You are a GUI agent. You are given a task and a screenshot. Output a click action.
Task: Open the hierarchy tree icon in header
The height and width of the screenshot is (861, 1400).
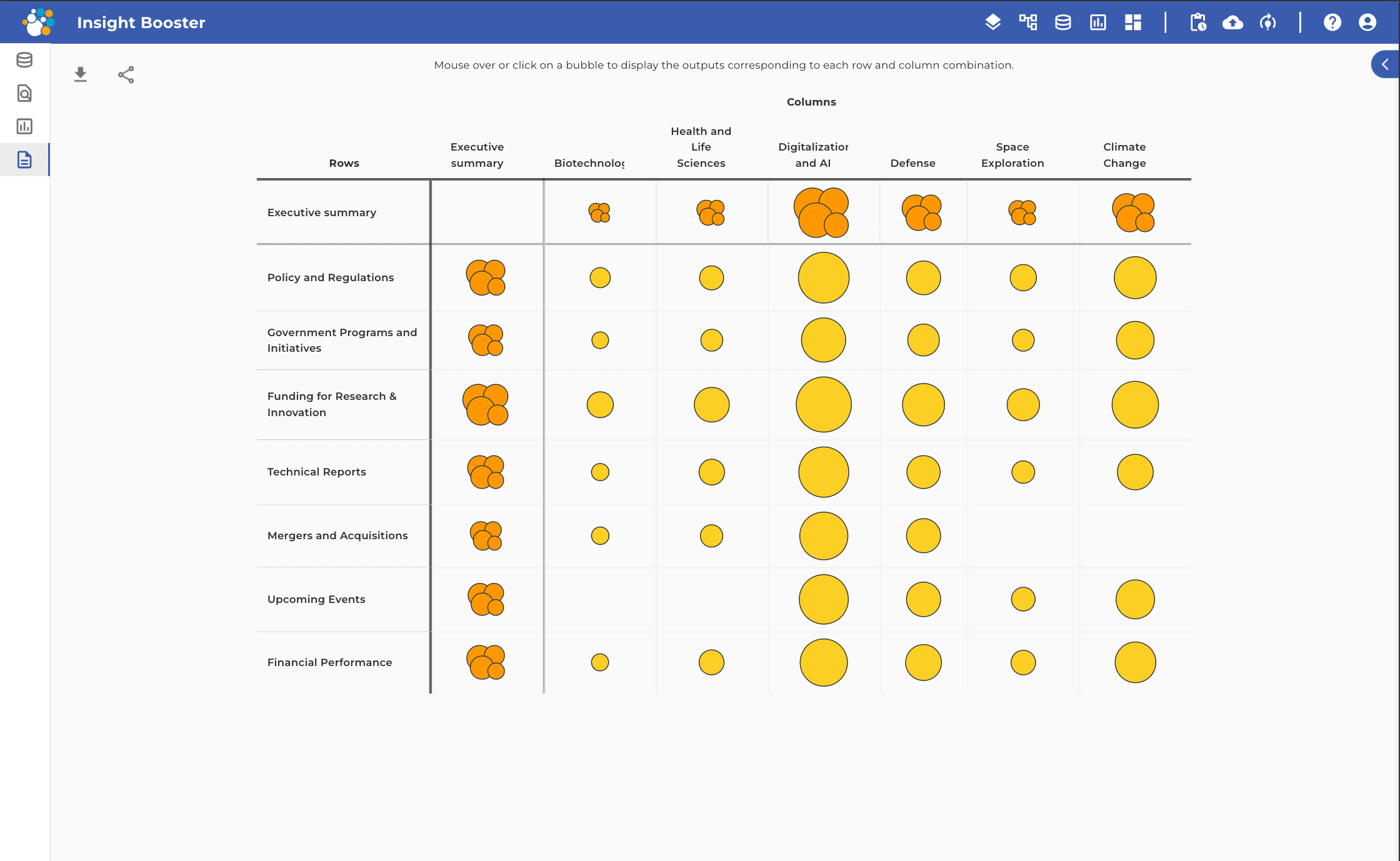[x=1028, y=22]
